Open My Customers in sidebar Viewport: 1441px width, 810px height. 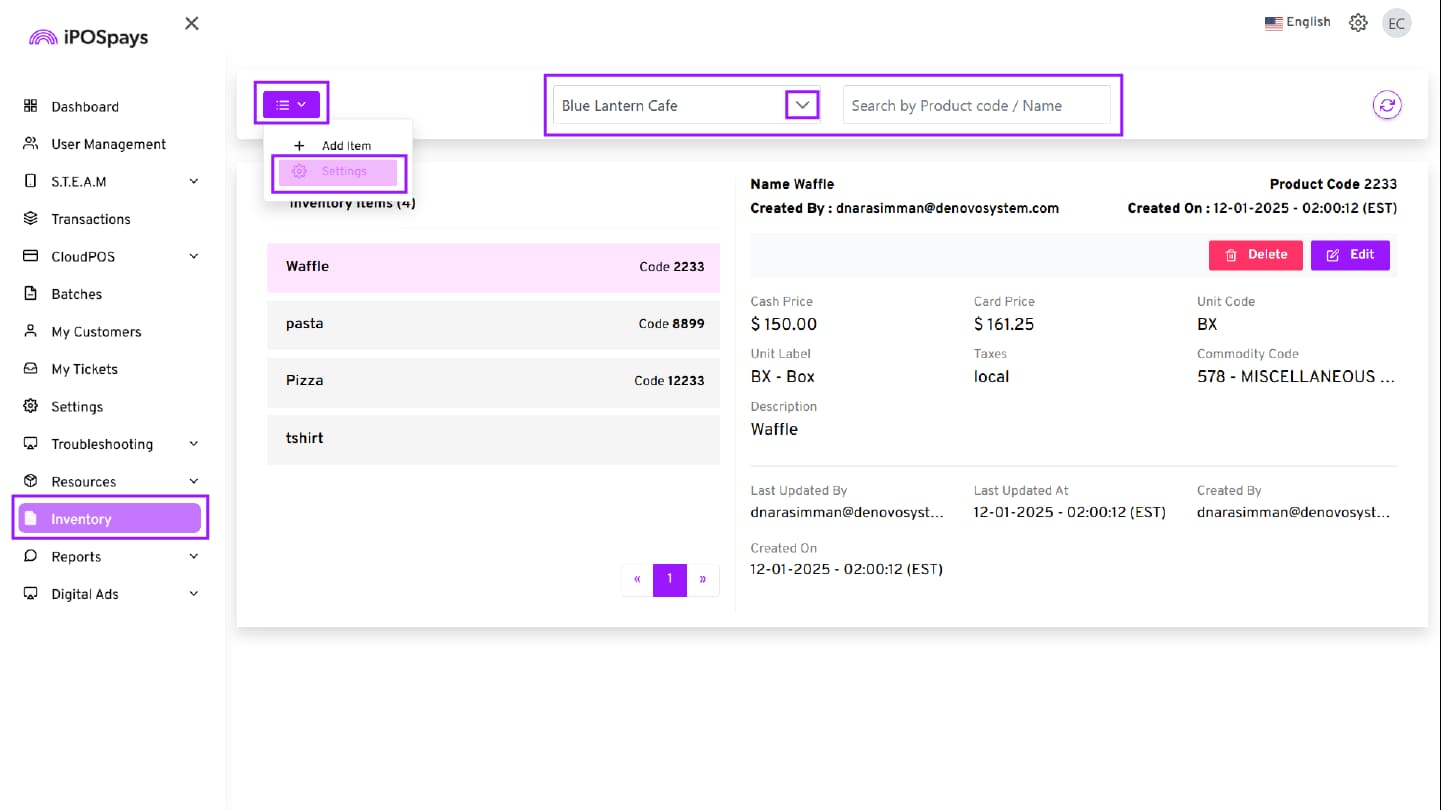pyautogui.click(x=96, y=332)
